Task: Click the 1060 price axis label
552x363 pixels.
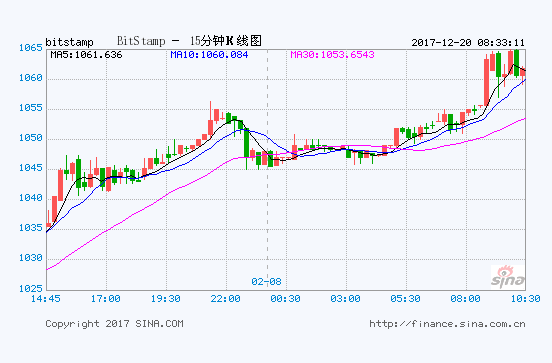Action: 31,77
